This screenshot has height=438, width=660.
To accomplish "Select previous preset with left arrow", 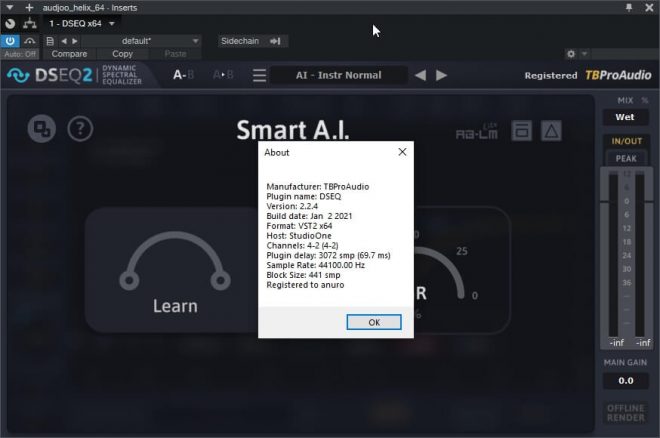I will pos(64,41).
